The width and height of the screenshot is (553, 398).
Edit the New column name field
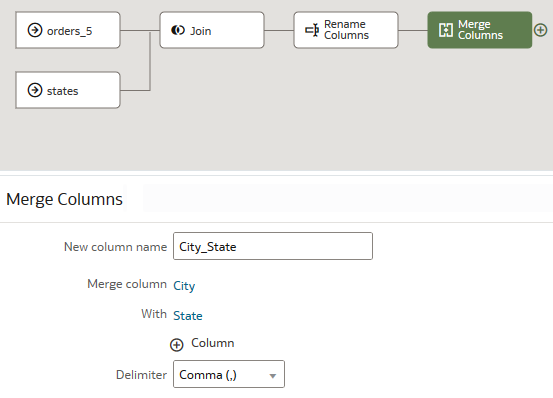tap(273, 246)
